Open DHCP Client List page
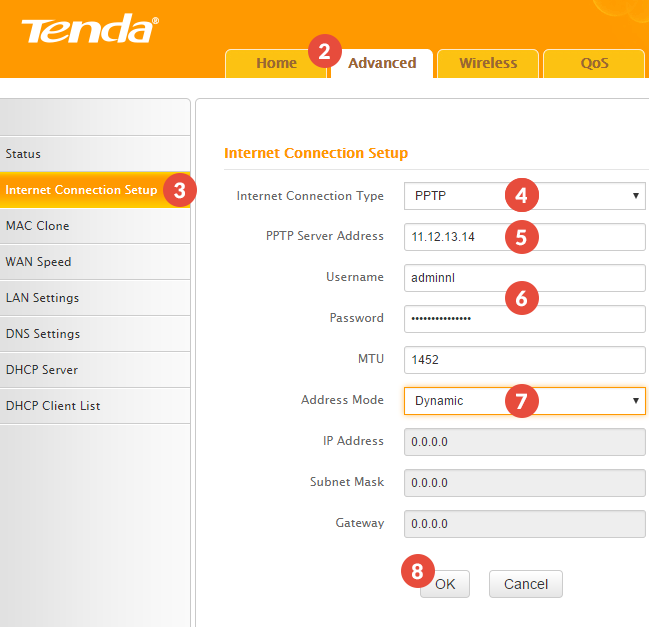Screen dimensions: 649x627 [x=95, y=406]
